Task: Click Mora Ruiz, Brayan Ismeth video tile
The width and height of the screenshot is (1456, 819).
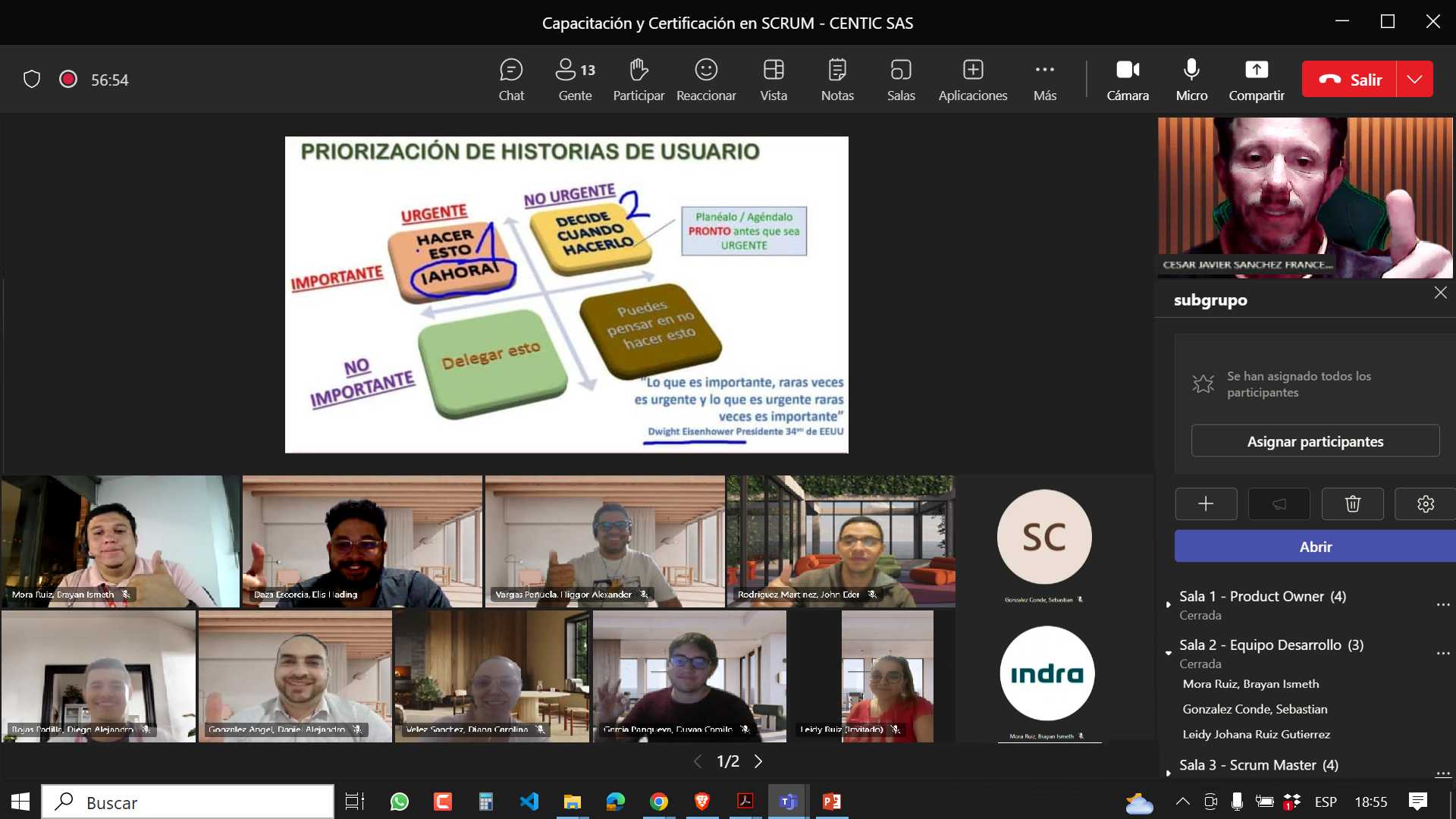Action: (121, 541)
